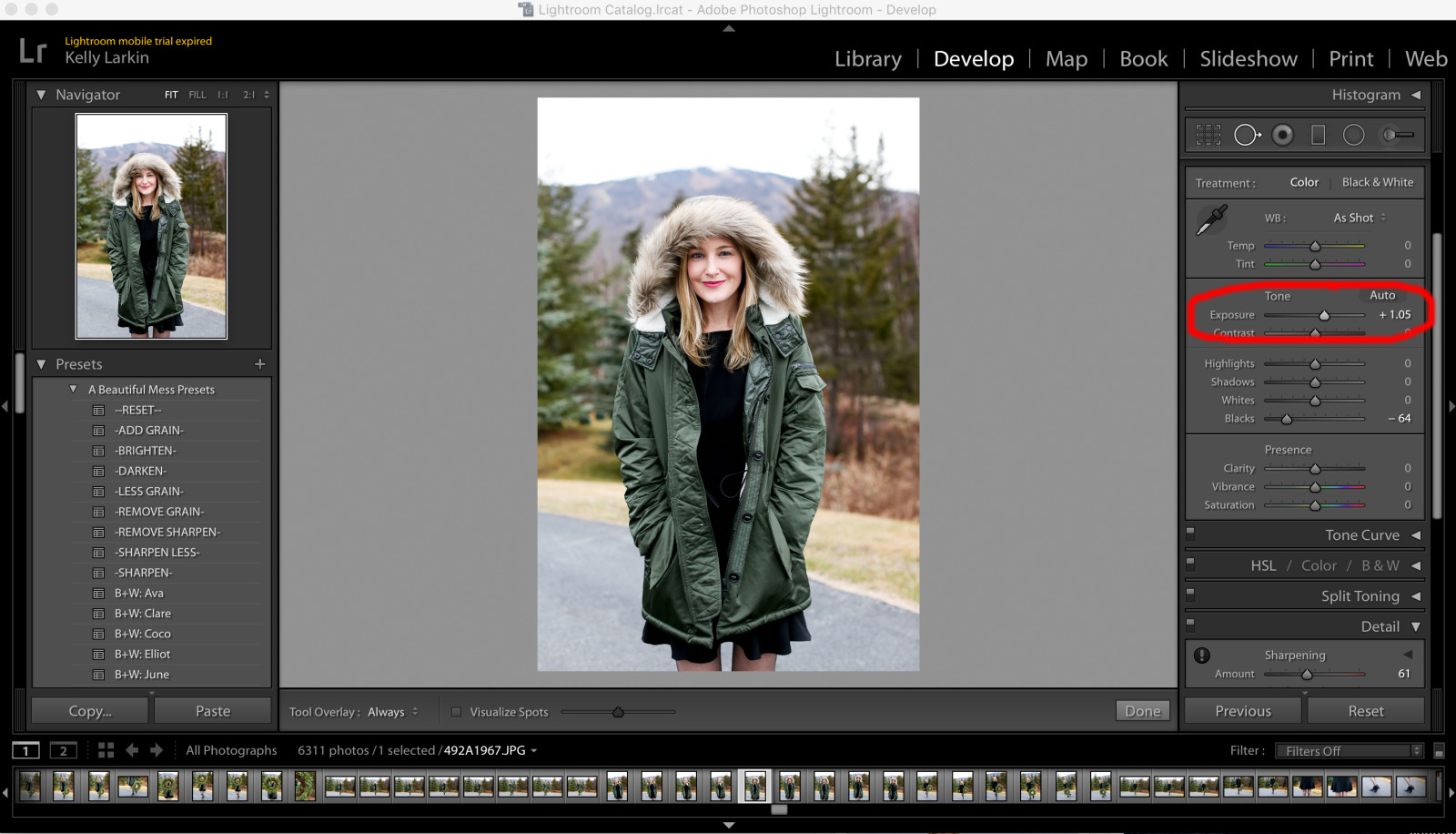Select the -BRIGHTEN- preset
This screenshot has height=834, width=1456.
[x=146, y=450]
